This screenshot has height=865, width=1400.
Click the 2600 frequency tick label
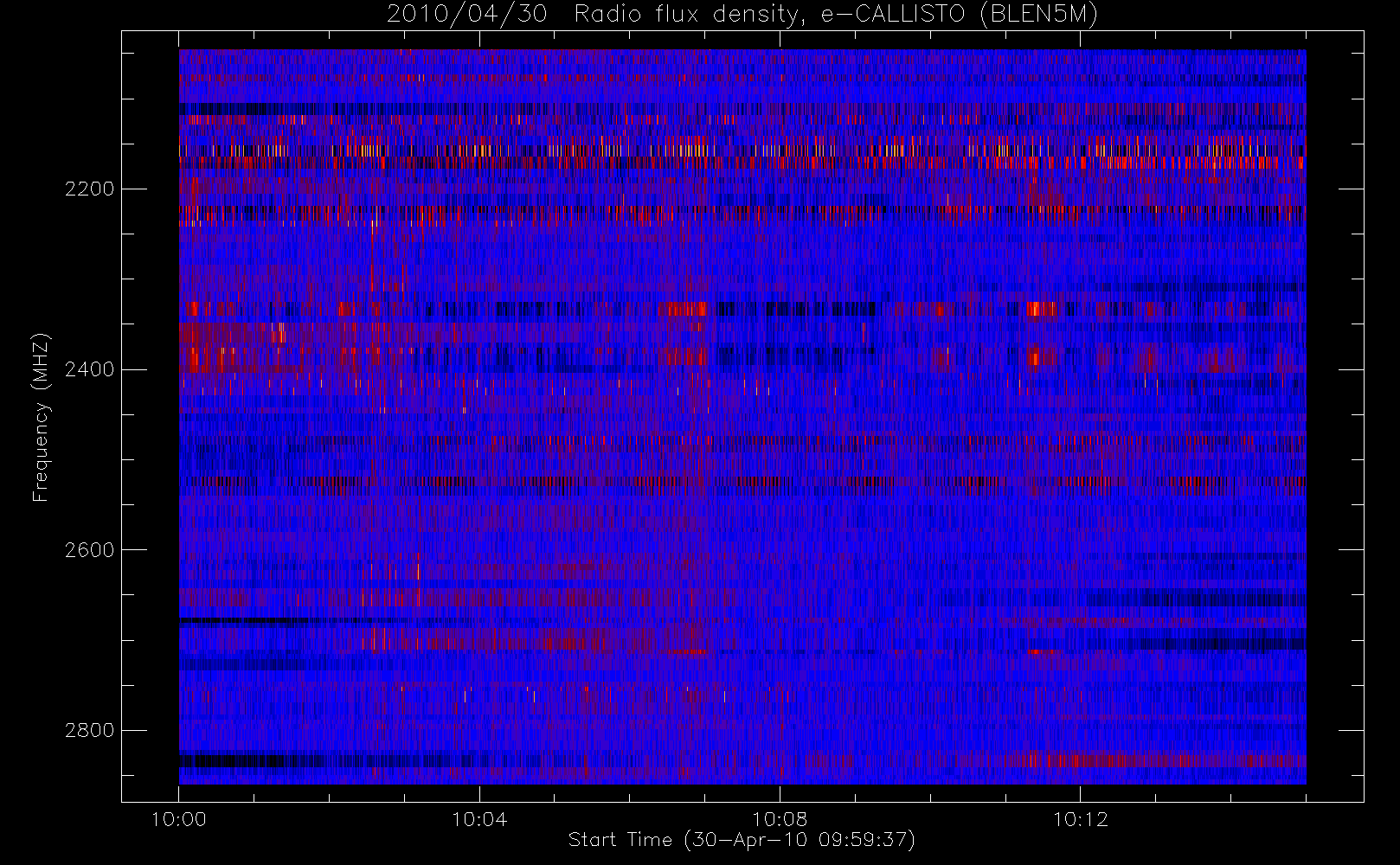89,551
